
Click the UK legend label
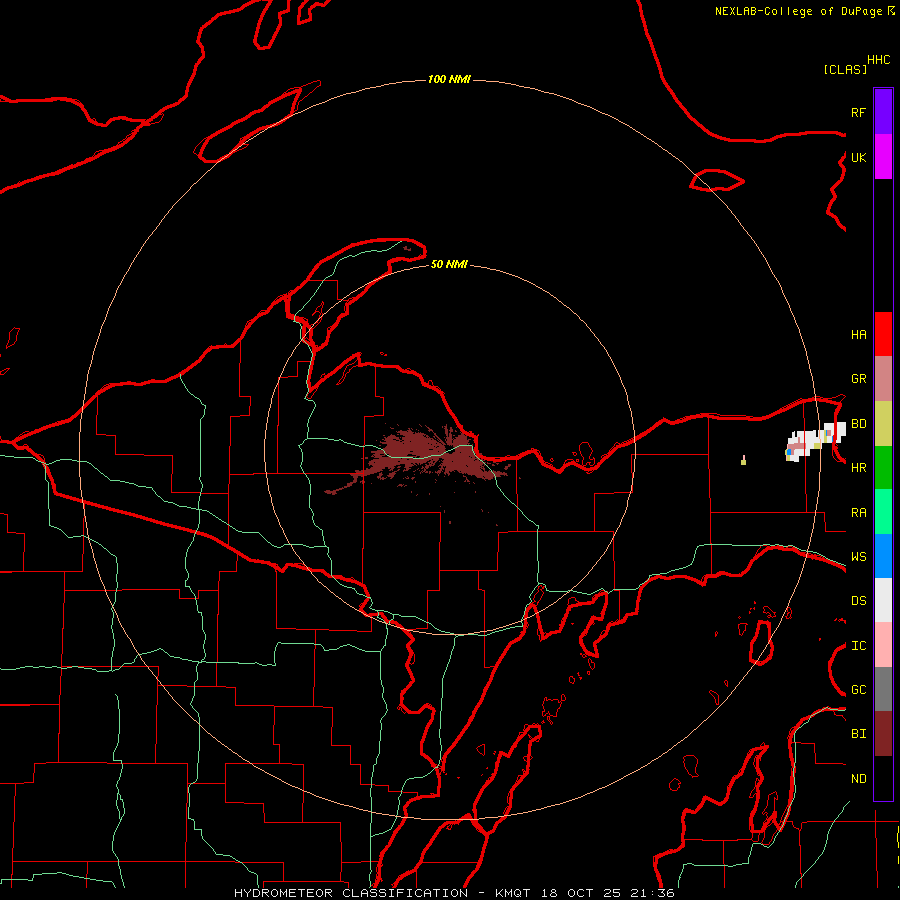tap(858, 157)
